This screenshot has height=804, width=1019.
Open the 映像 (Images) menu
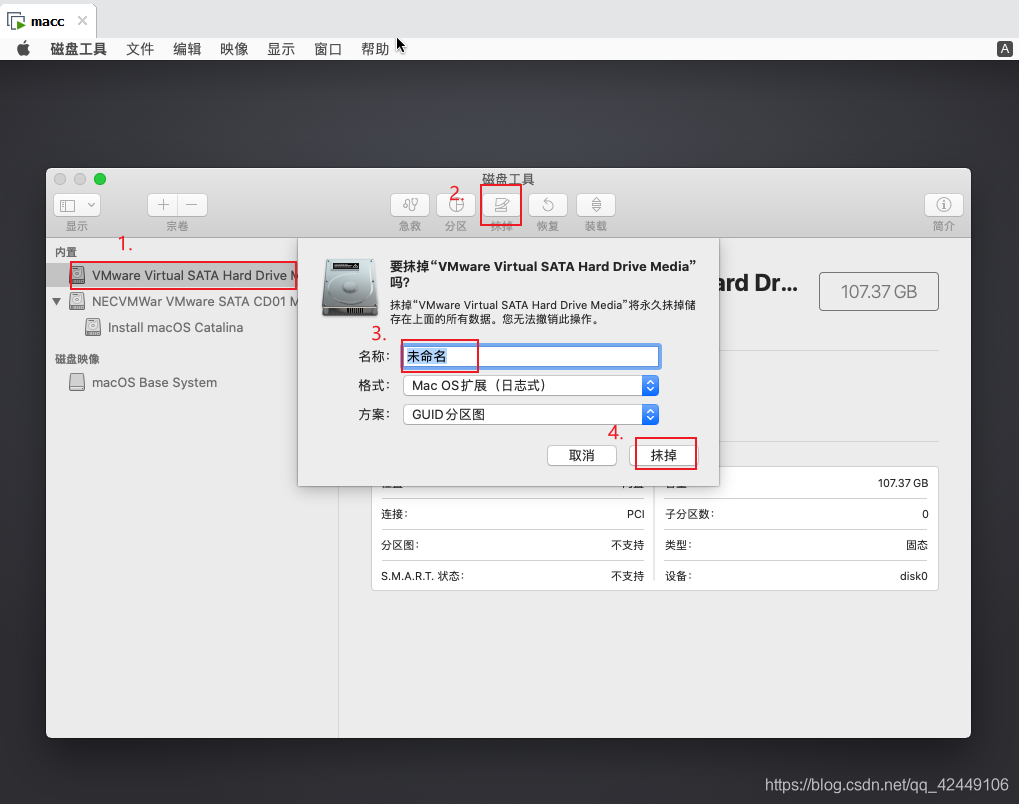[234, 49]
